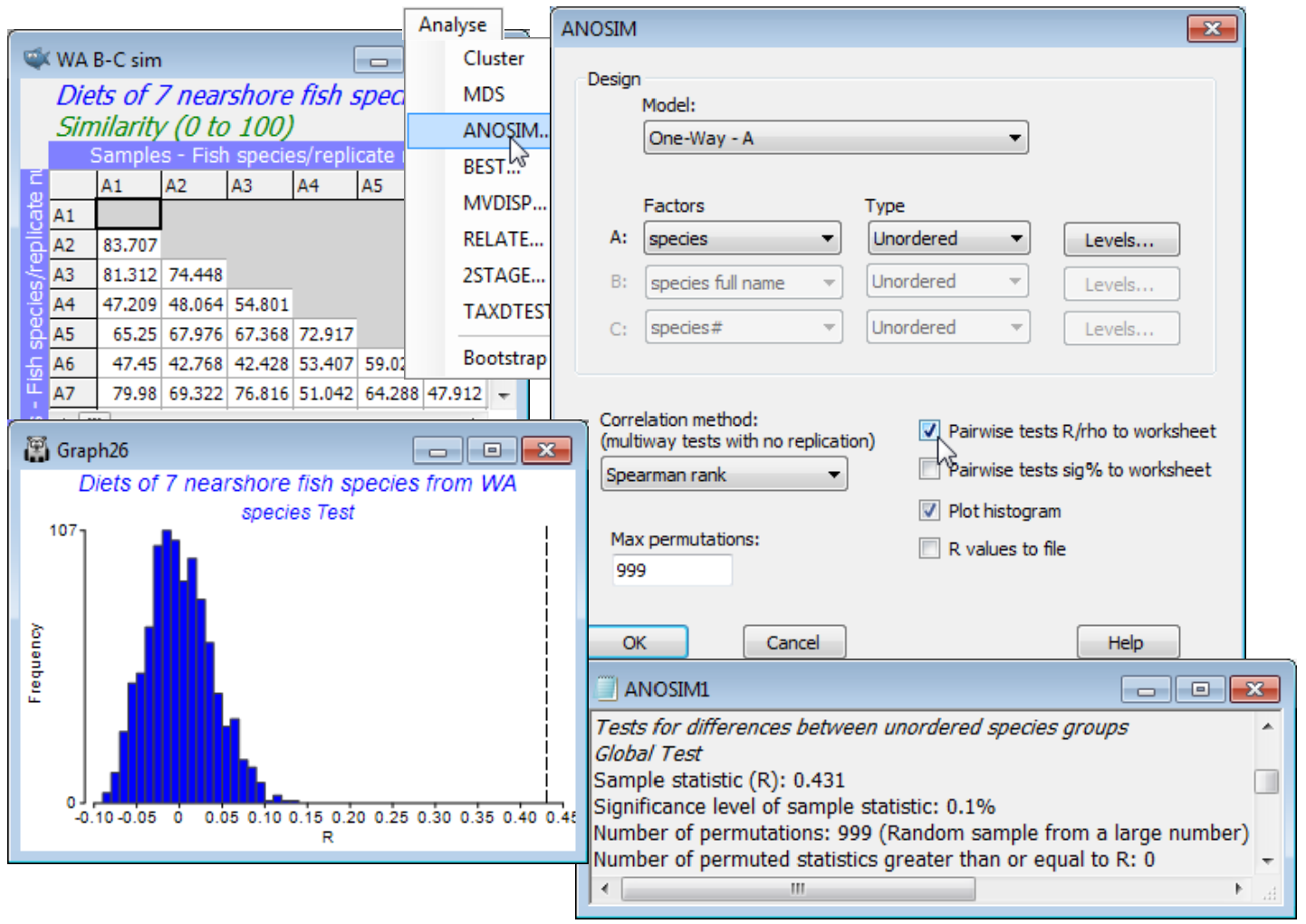The width and height of the screenshot is (1306, 924).
Task: Select the empty A1-A1 cell
Action: coord(129,215)
